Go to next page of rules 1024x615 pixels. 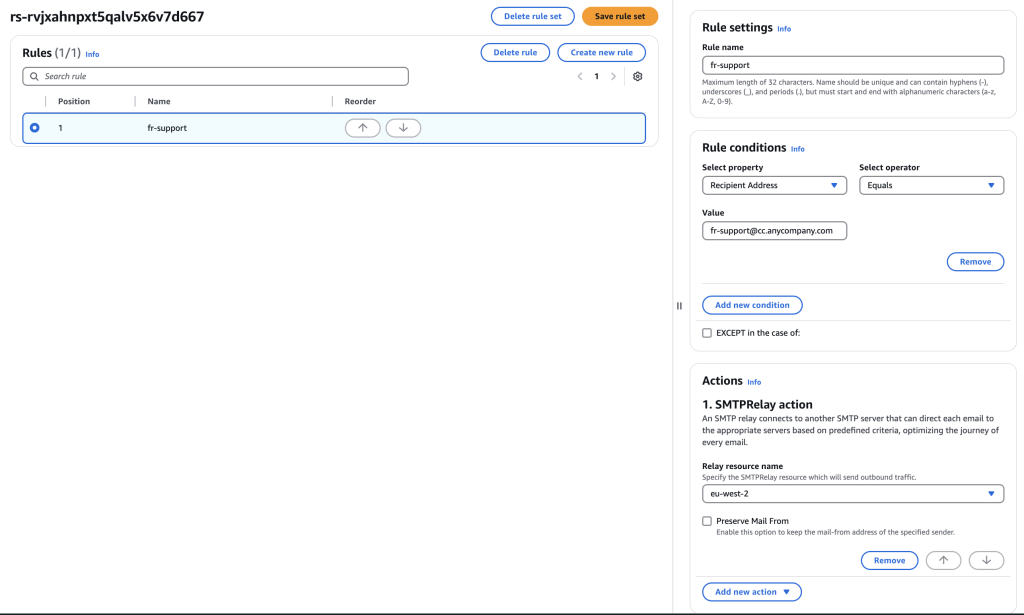pos(613,76)
